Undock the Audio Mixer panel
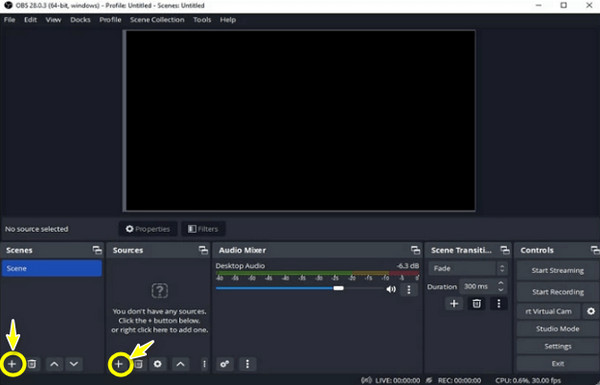600x385 pixels. (x=415, y=250)
